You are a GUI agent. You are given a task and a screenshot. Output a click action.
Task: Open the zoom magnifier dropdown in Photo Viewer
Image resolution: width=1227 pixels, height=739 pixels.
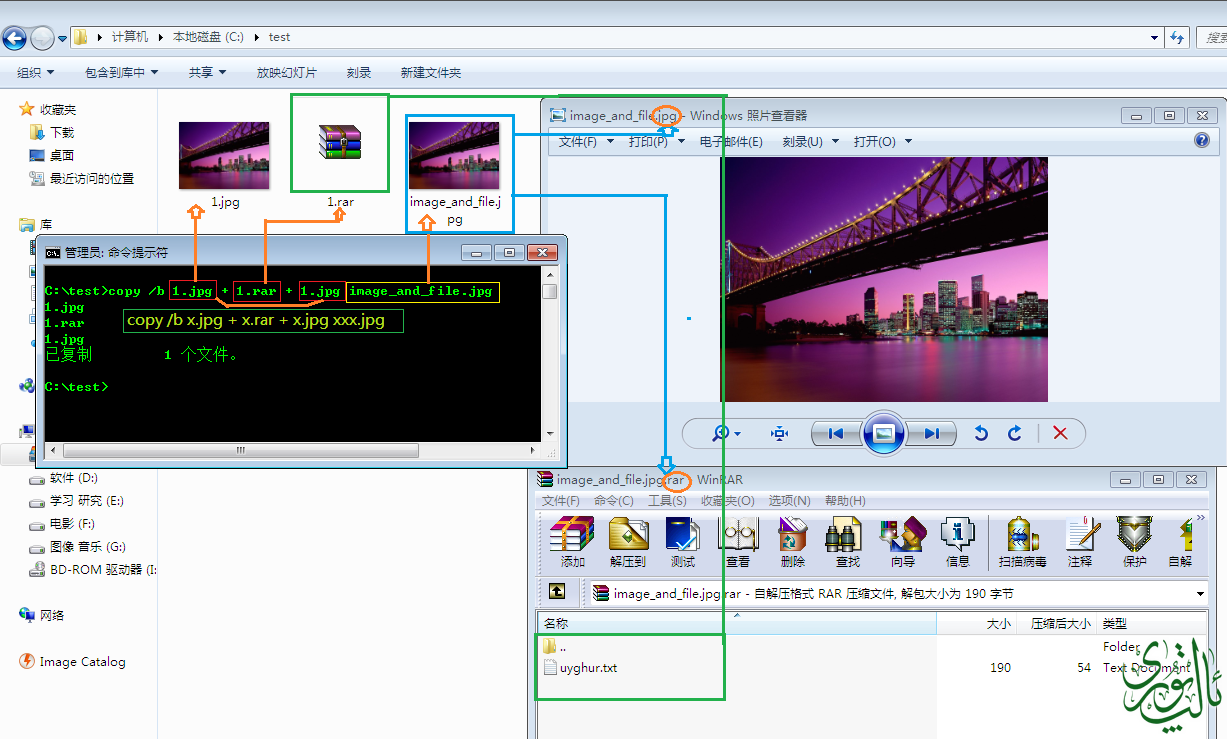point(725,433)
